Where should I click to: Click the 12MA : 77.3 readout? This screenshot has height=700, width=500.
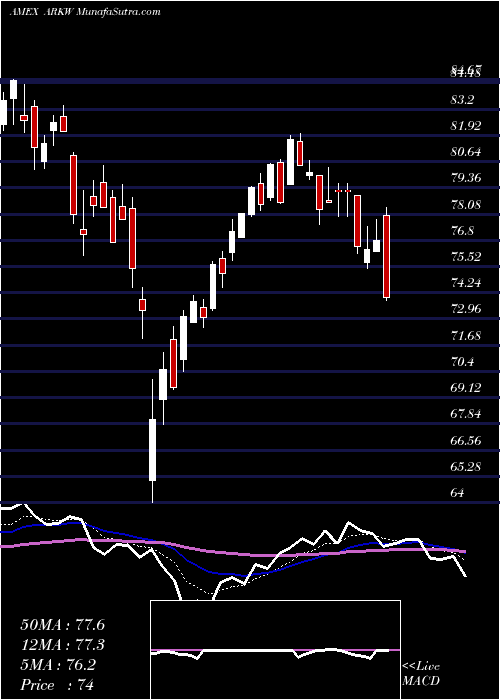point(63,645)
